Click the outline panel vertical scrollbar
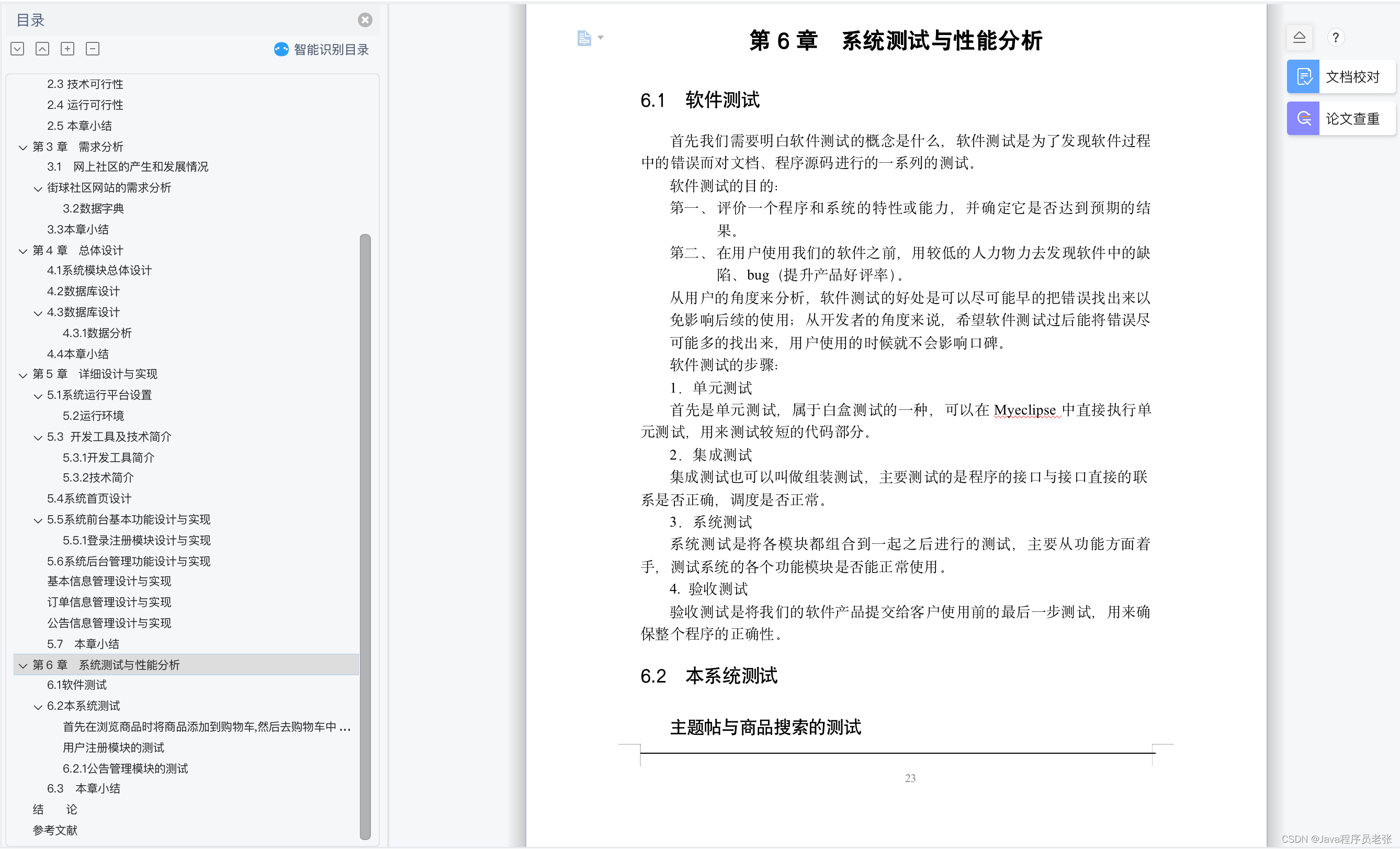Viewport: 1400px width, 849px height. tap(365, 537)
